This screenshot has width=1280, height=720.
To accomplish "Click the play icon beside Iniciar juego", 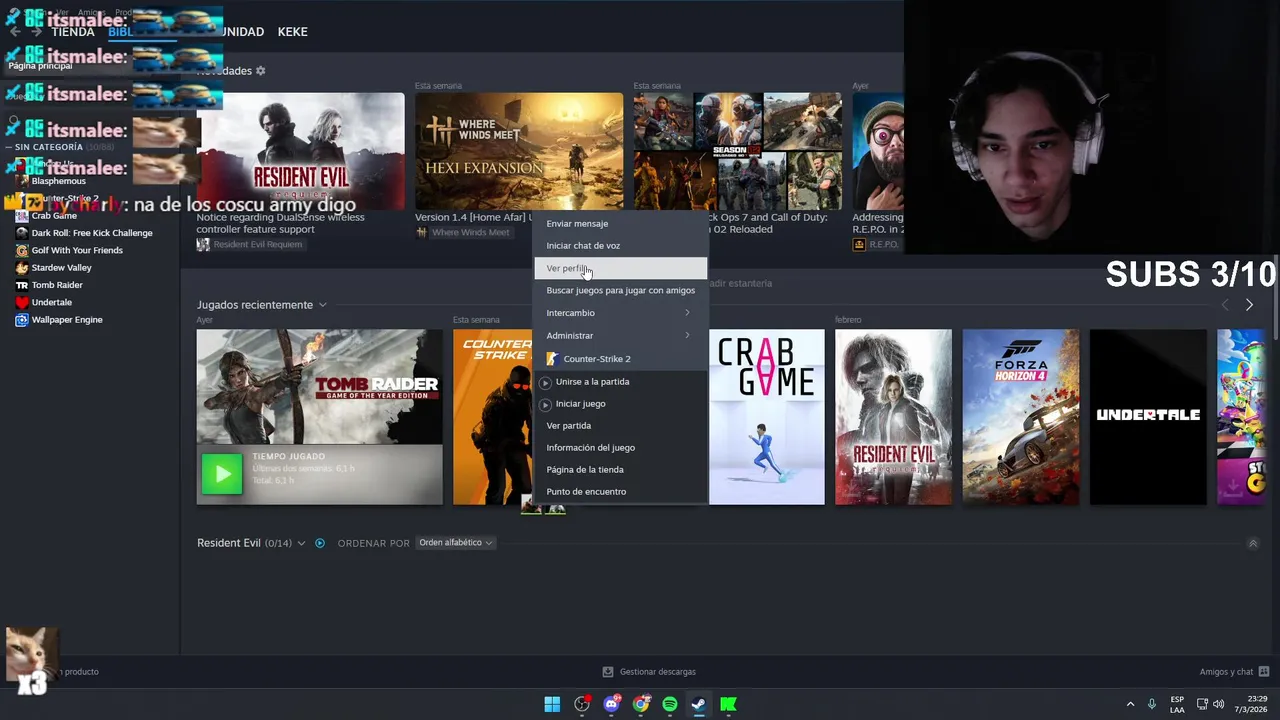I will tap(545, 404).
